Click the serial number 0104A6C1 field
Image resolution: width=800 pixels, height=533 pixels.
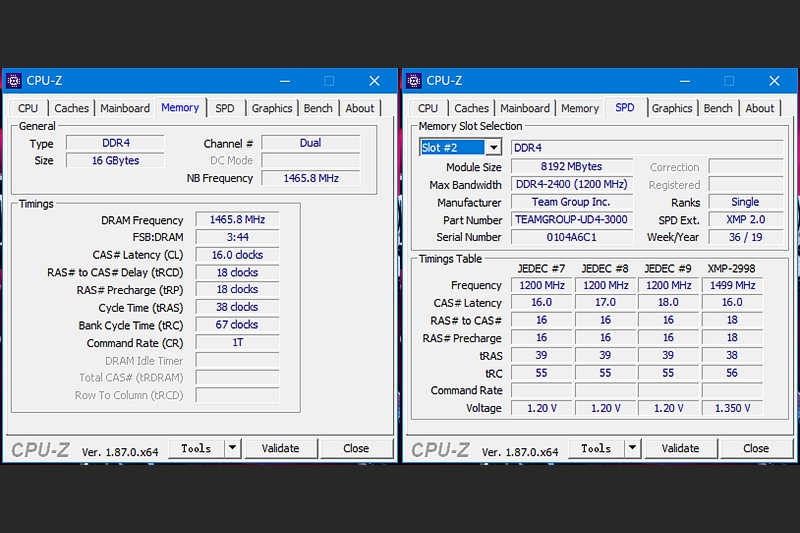point(572,237)
